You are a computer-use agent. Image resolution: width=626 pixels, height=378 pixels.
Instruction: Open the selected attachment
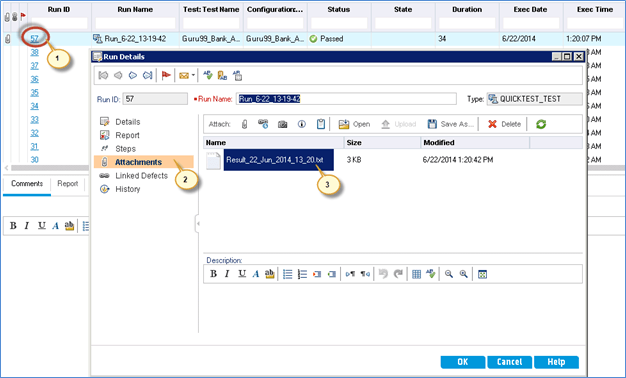(x=355, y=124)
